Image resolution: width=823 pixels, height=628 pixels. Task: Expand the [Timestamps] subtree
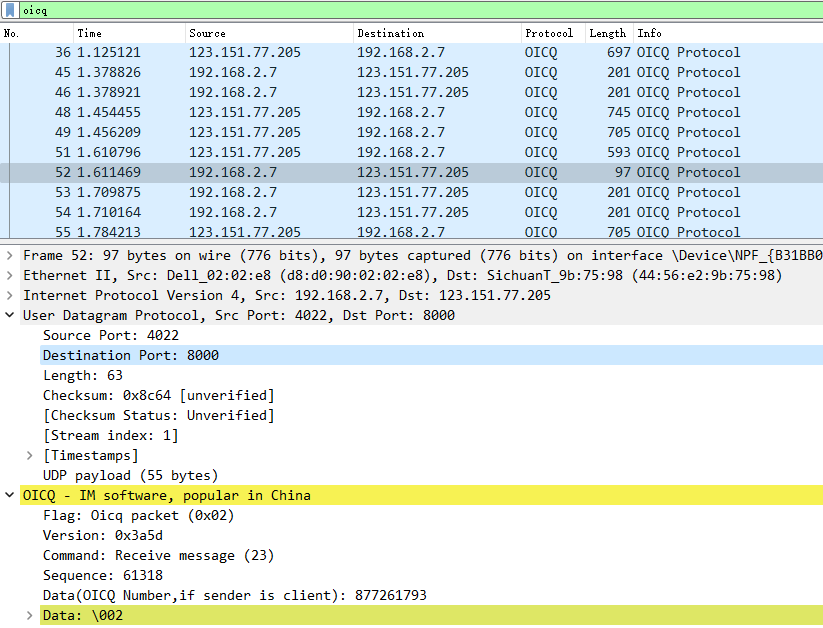pos(30,455)
